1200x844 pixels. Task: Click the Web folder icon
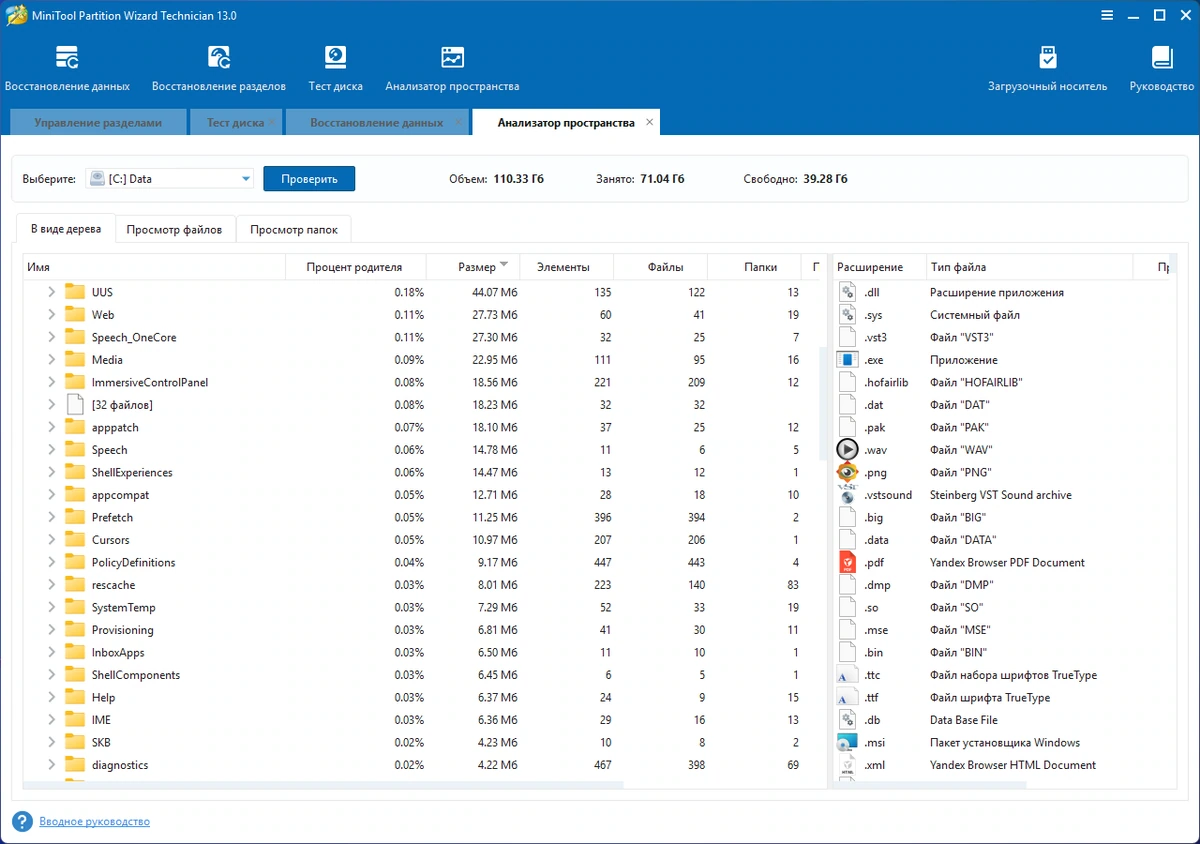click(75, 314)
